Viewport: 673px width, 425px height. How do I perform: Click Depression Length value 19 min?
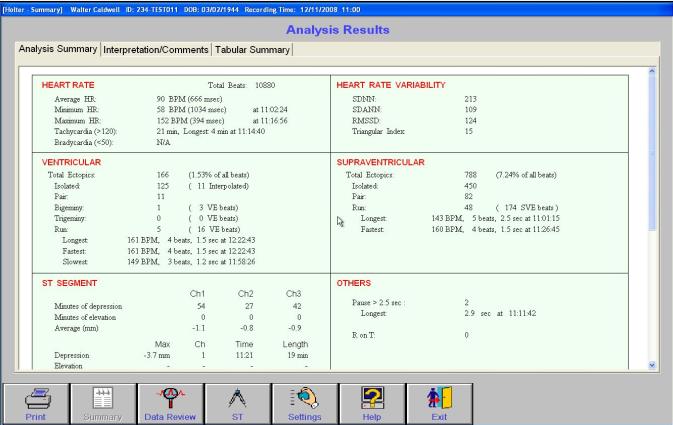click(298, 356)
